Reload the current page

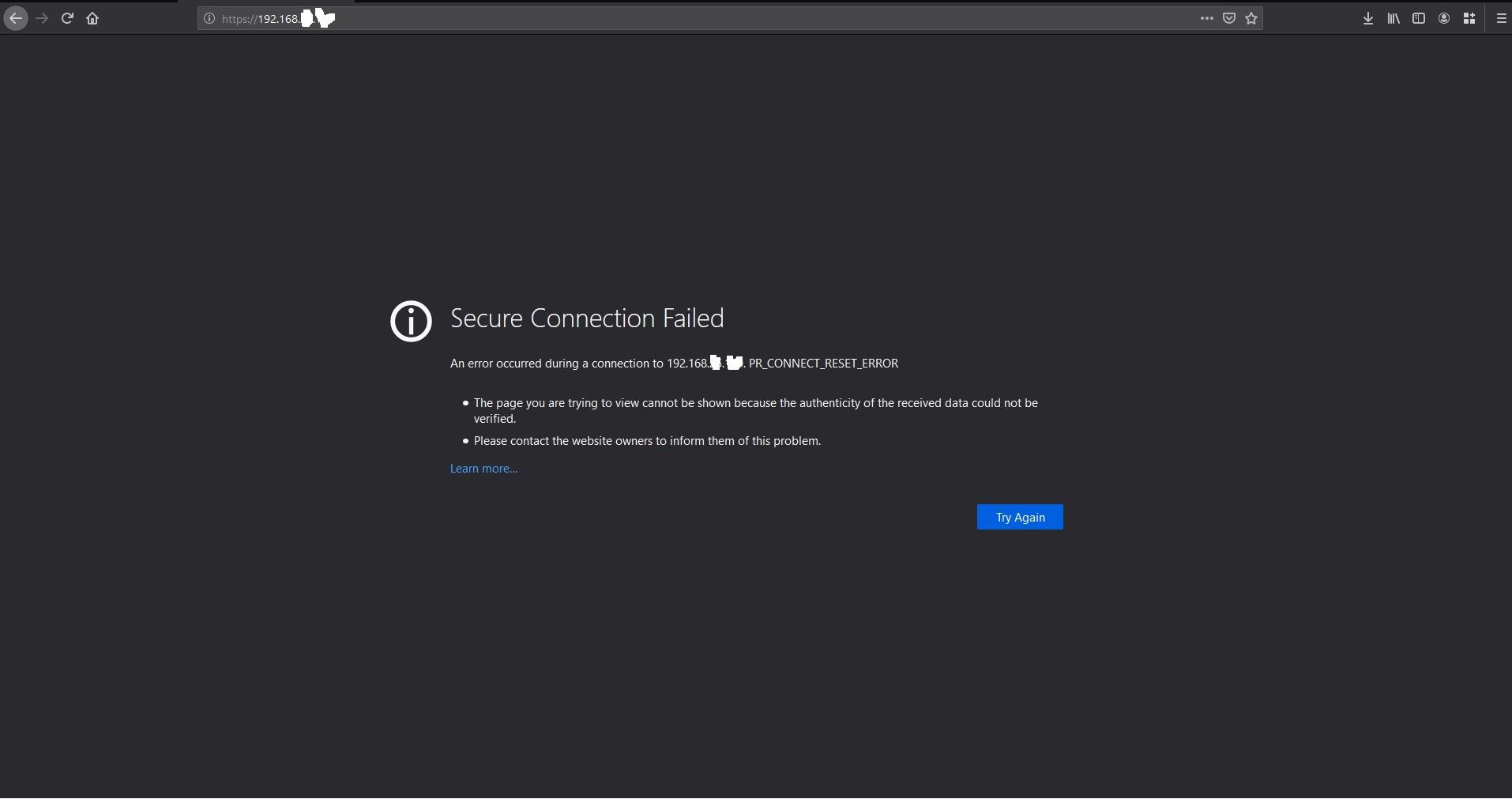click(x=67, y=18)
